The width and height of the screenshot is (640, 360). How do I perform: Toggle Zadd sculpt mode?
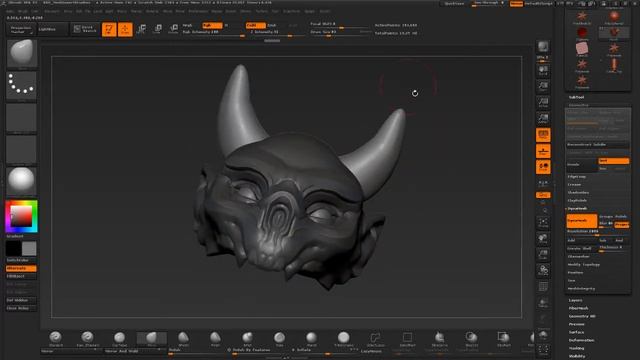(x=256, y=25)
